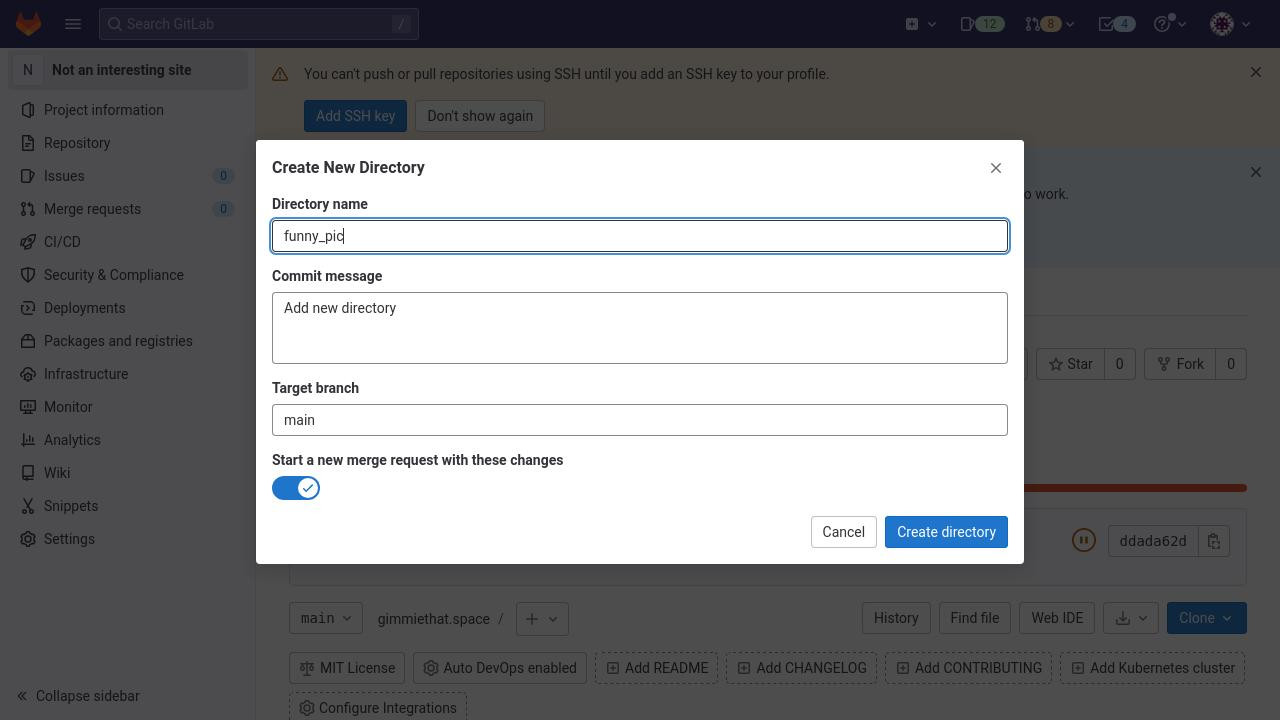Viewport: 1280px width, 720px height.
Task: Open Repository in sidebar
Action: click(128, 143)
